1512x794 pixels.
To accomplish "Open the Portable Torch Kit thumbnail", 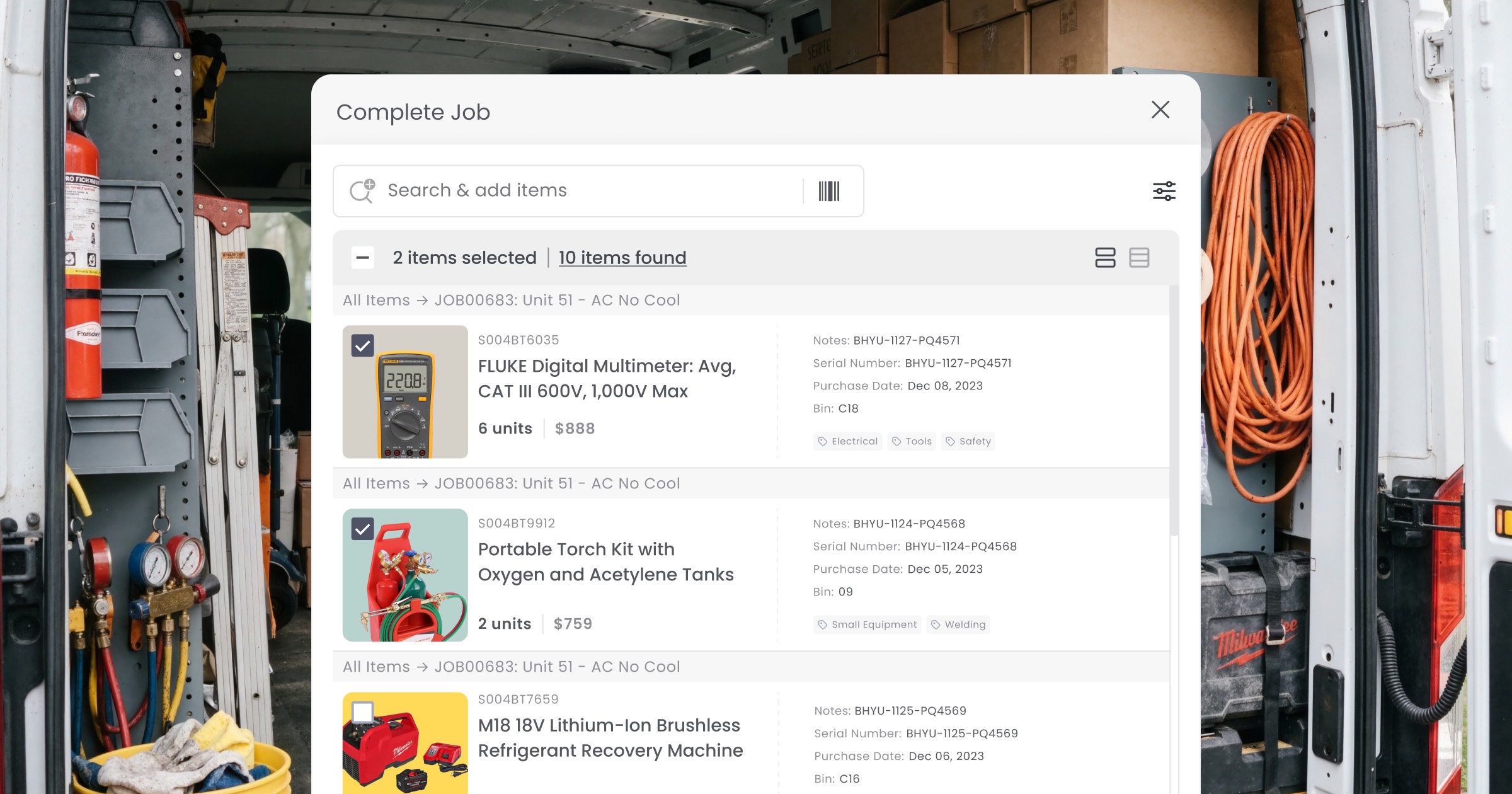I will pyautogui.click(x=405, y=575).
